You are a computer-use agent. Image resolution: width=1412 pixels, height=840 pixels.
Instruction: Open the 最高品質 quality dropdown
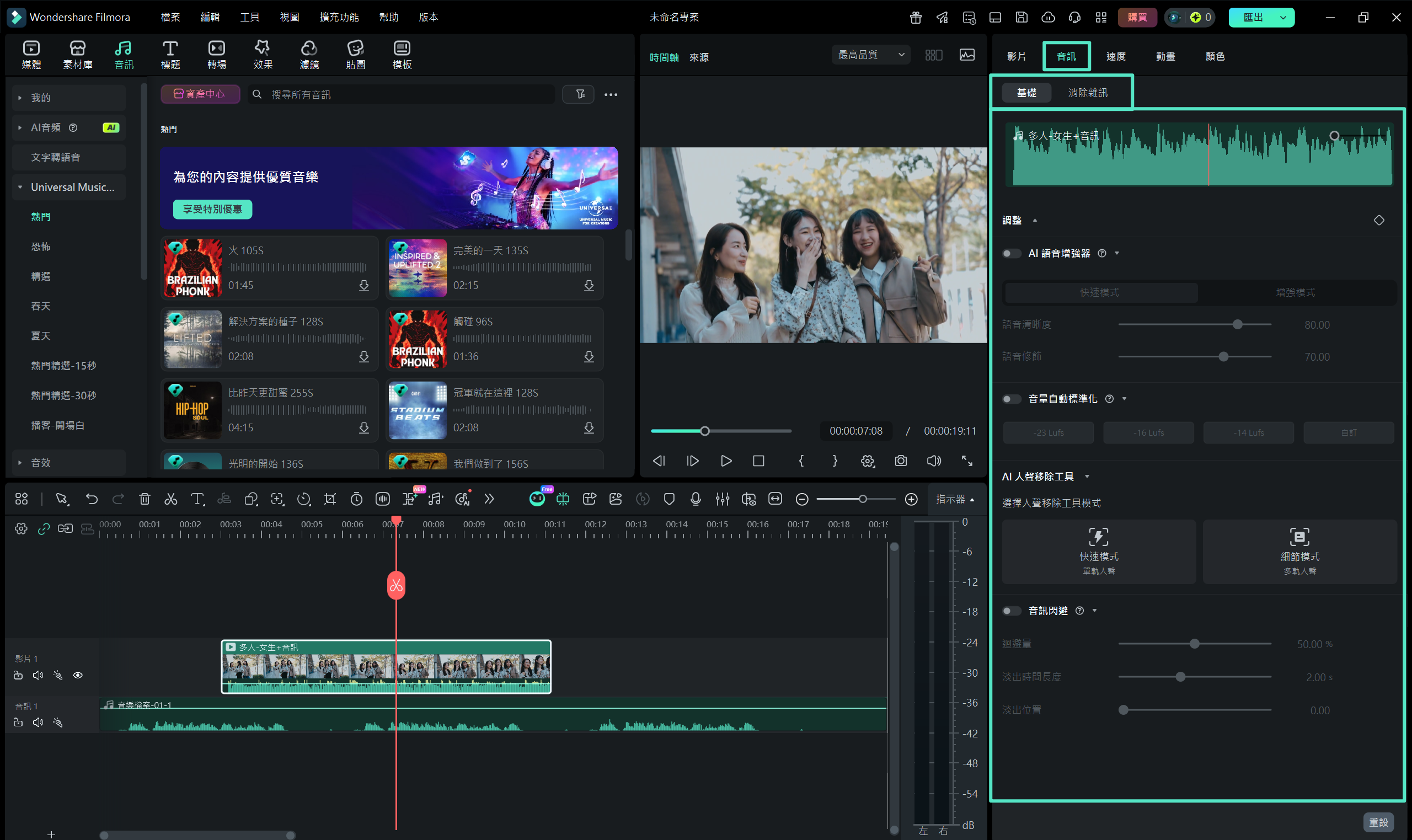870,55
